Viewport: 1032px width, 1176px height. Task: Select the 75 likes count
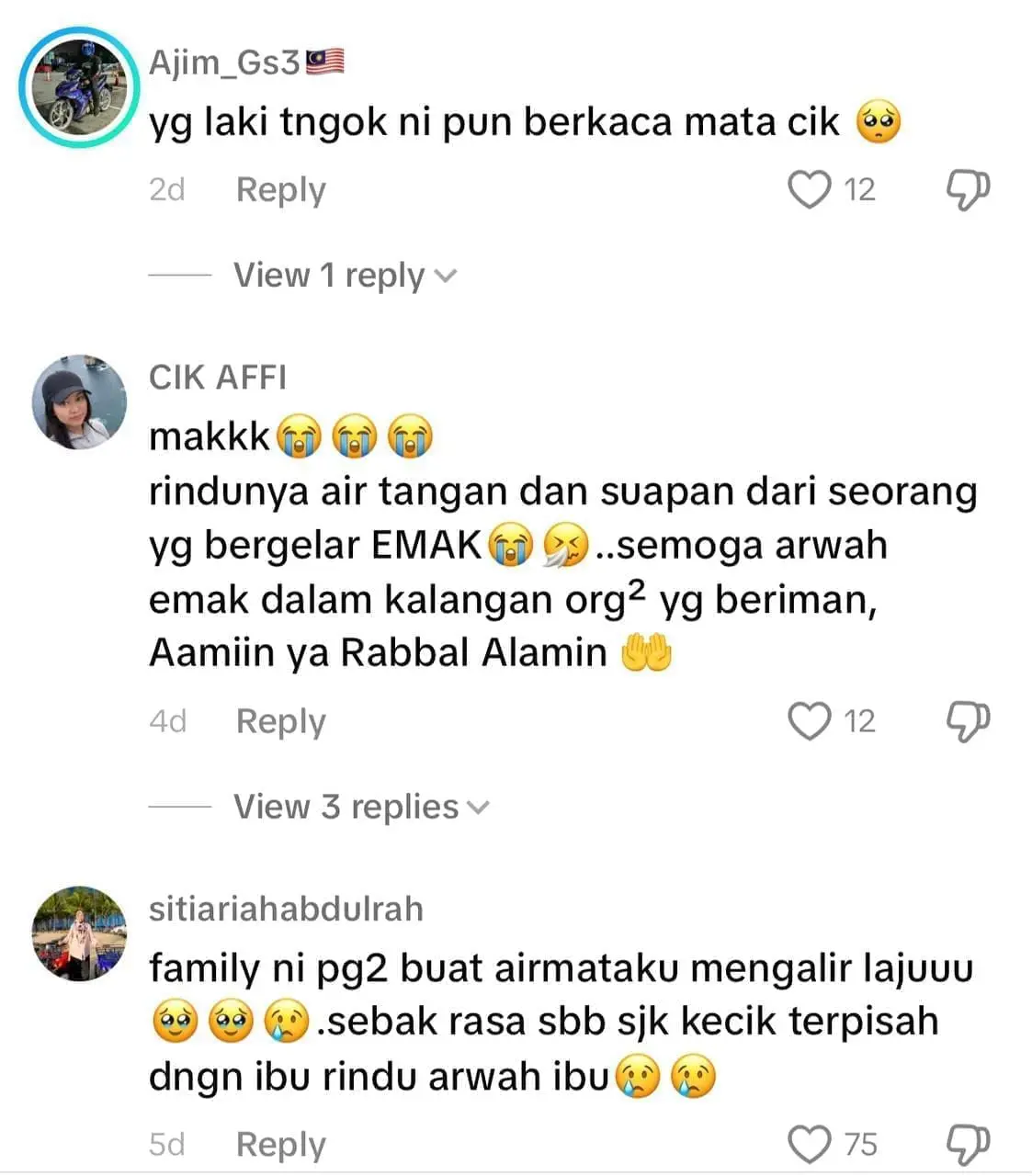pos(860,1145)
